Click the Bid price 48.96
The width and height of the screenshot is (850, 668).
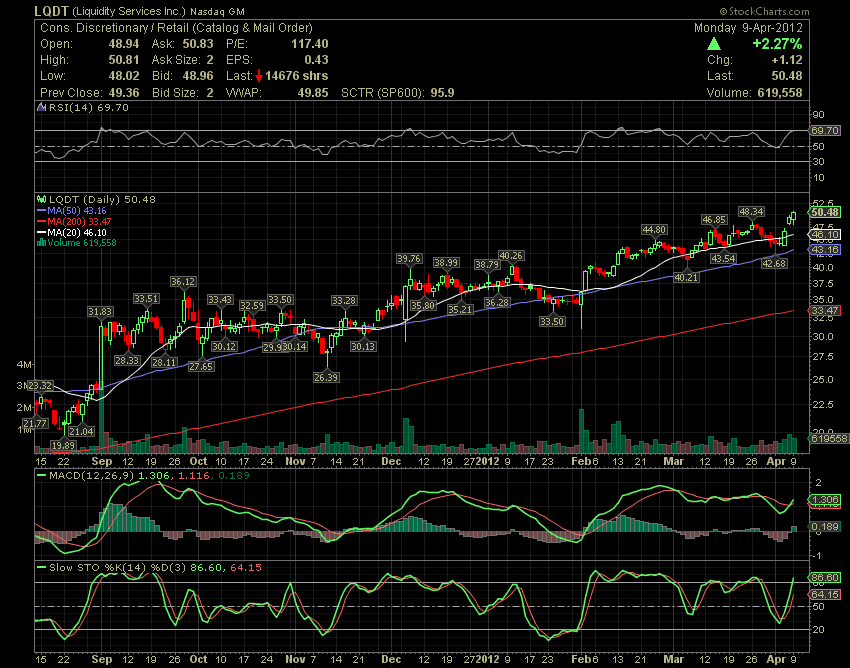coord(198,76)
